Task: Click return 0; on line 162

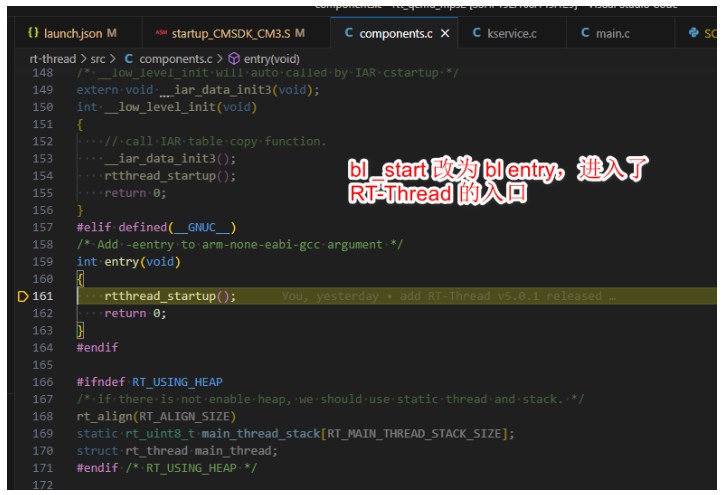Action: [x=135, y=313]
